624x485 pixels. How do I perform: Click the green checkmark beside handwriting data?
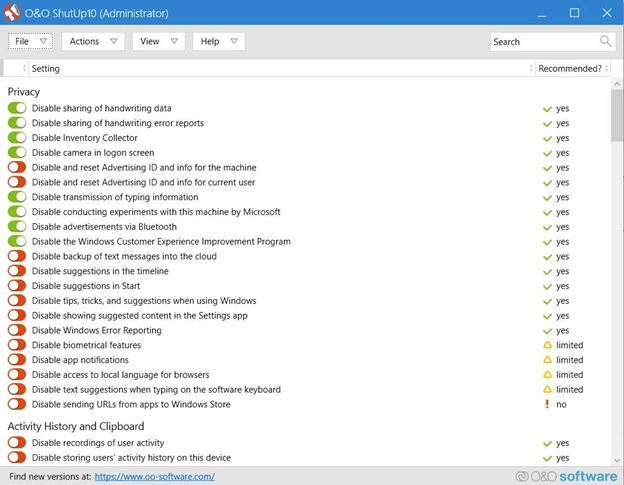tap(547, 109)
